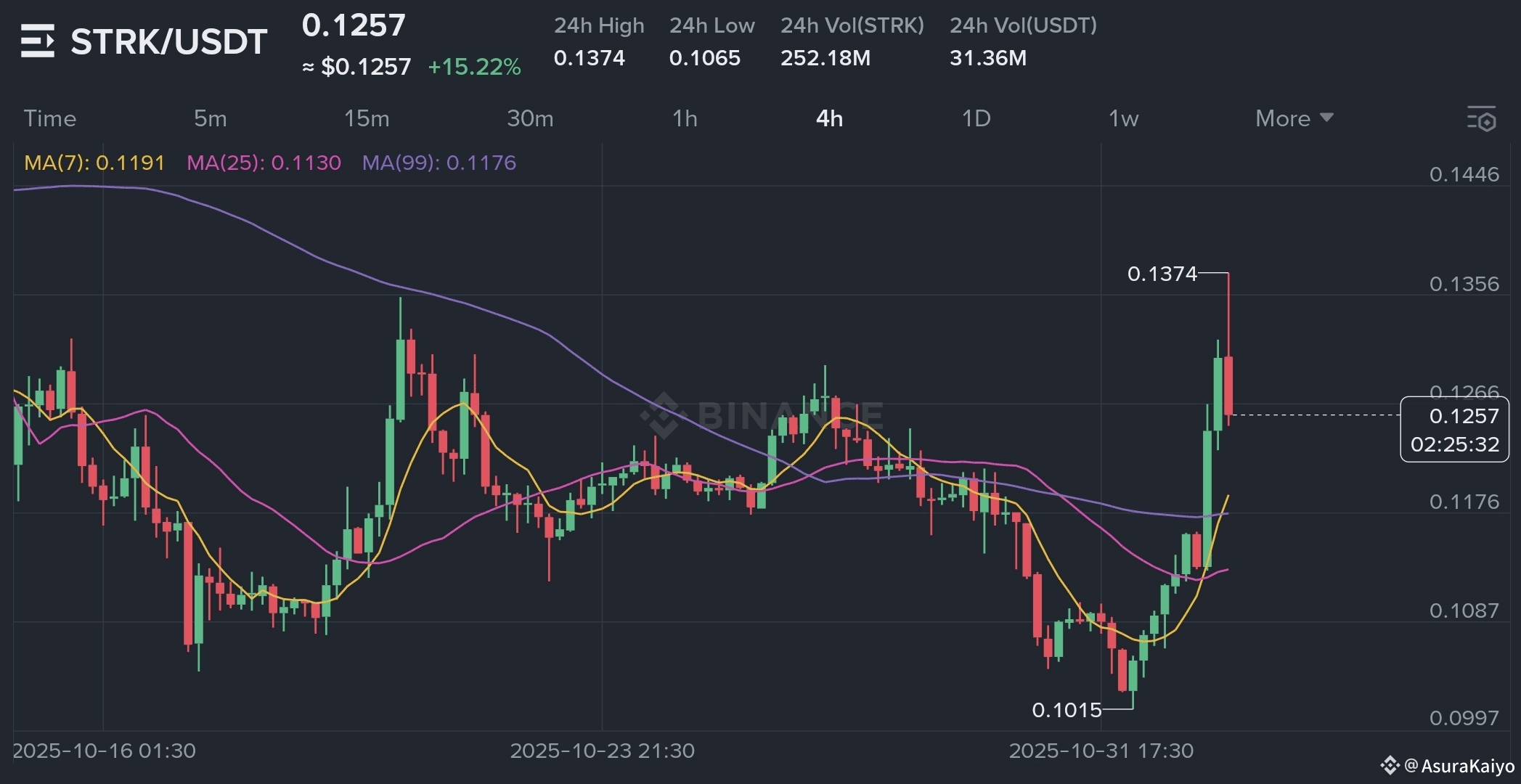
Task: Switch chart to 1D candles
Action: 976,118
